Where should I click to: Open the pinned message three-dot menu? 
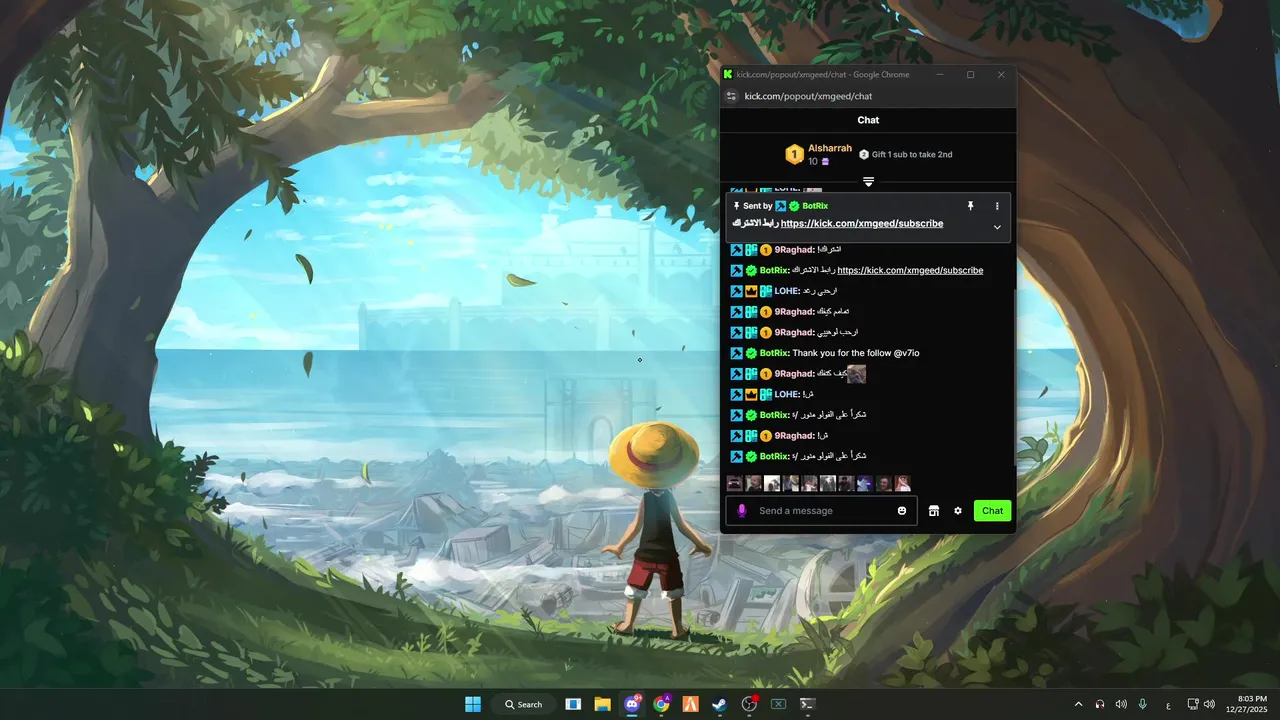pos(997,205)
